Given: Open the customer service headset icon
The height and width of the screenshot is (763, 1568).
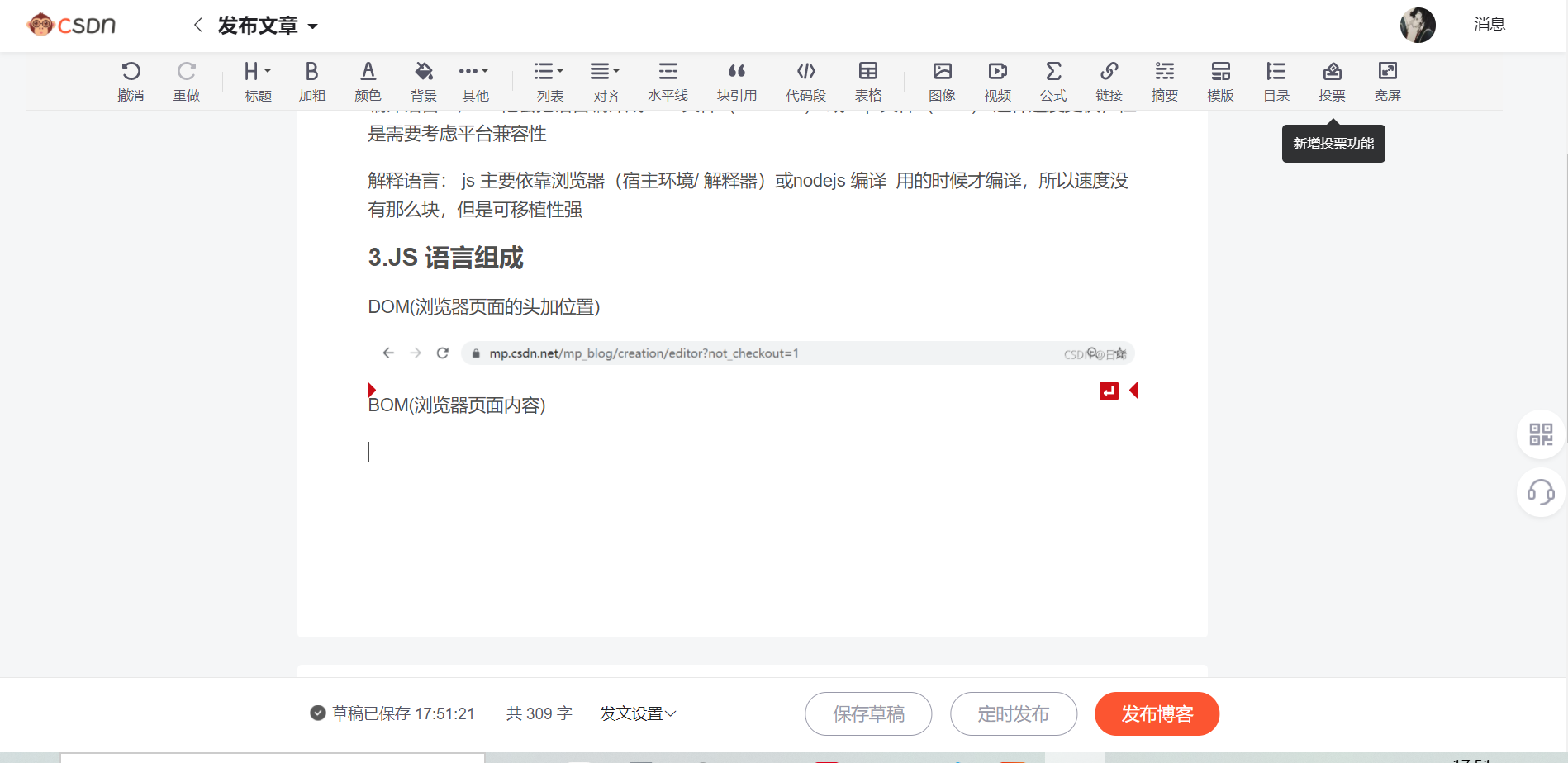Looking at the screenshot, I should pos(1540,493).
